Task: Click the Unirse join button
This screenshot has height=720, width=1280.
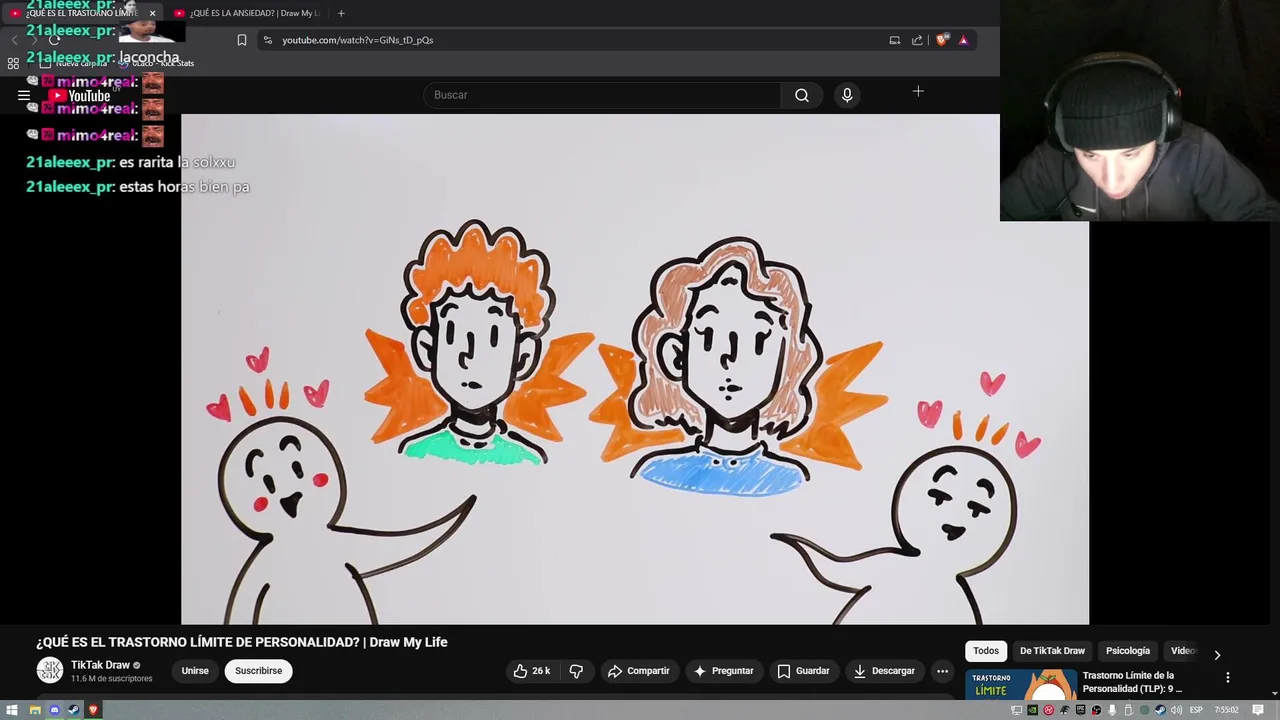Action: (195, 671)
